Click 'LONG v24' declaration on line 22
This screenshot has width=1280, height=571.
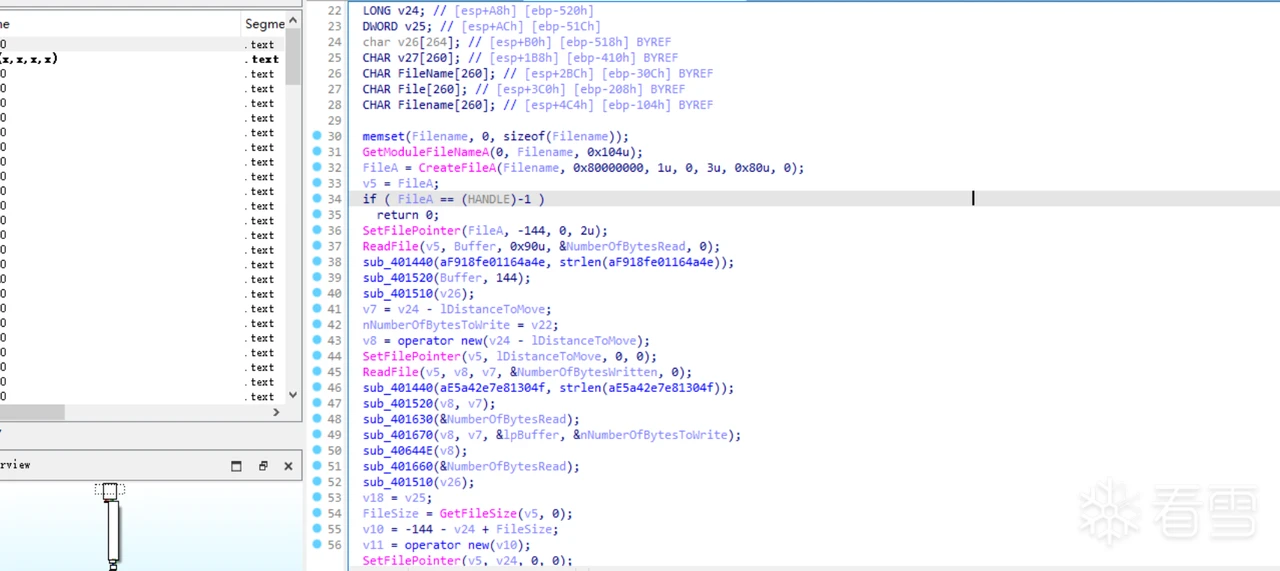(x=391, y=10)
